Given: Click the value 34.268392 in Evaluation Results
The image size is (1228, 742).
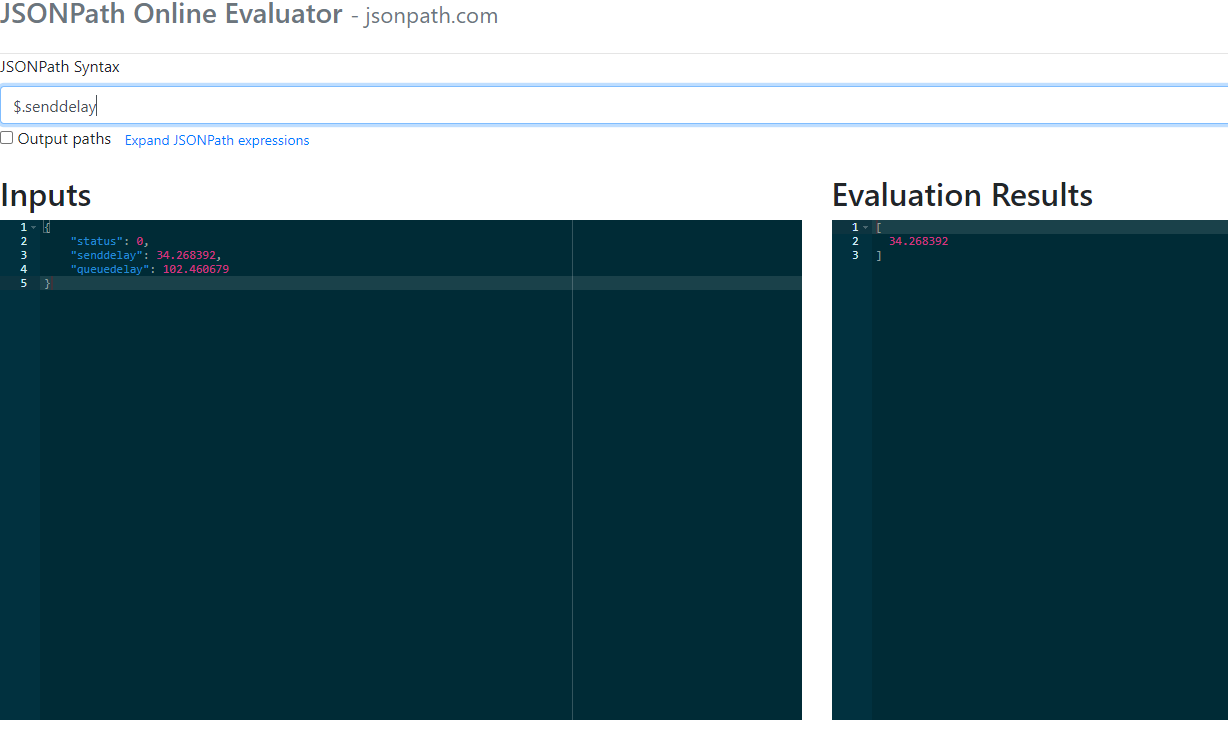Looking at the screenshot, I should 918,241.
